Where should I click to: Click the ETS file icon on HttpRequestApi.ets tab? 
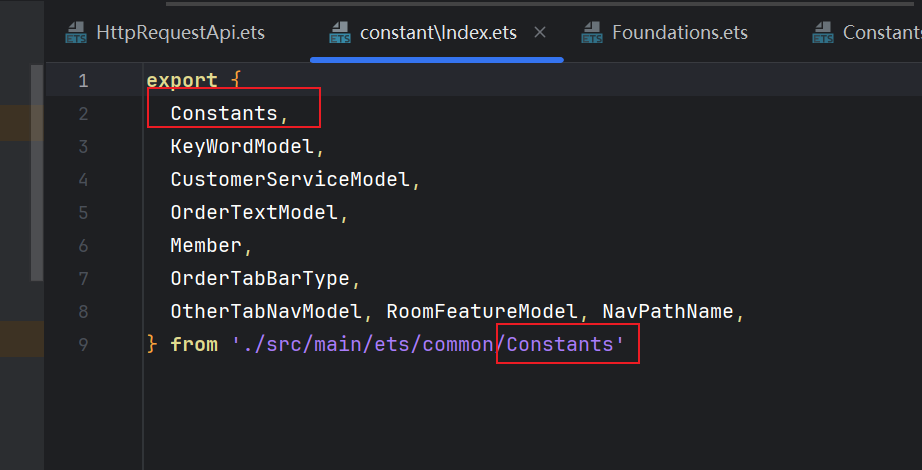tap(76, 33)
